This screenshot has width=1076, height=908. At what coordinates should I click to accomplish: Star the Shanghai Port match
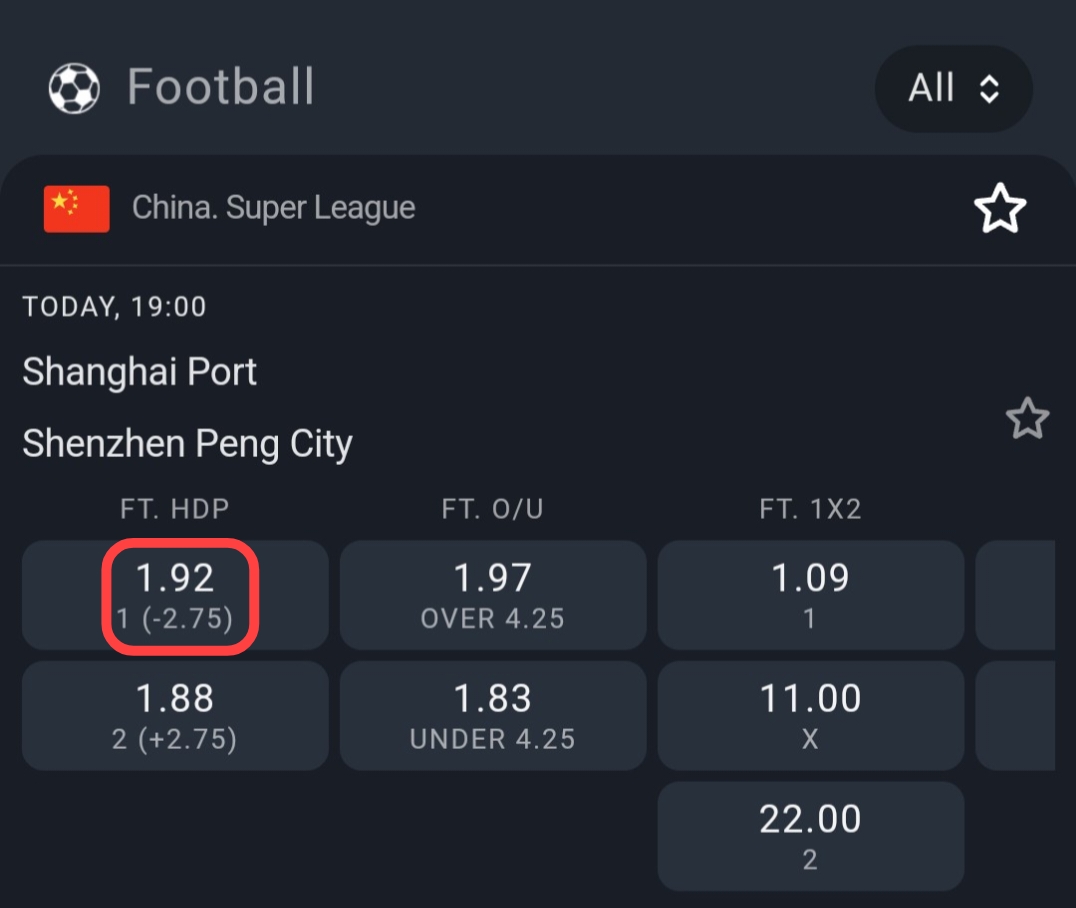[1027, 419]
